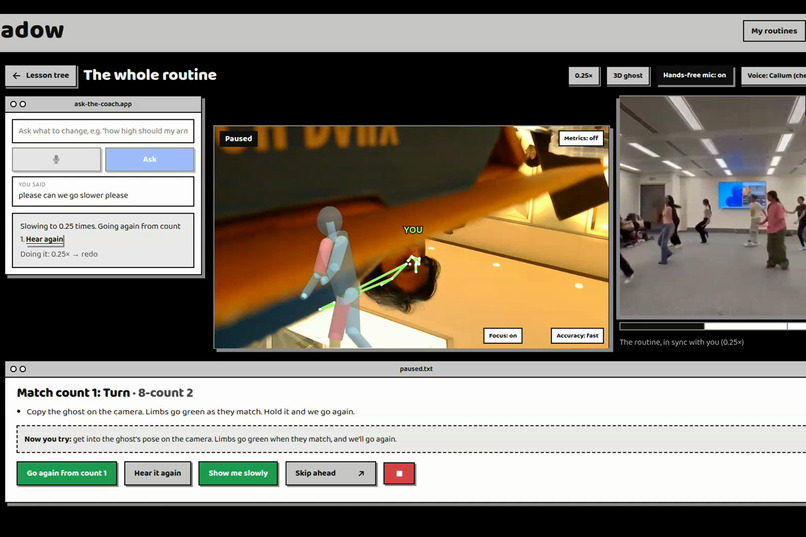Click the Hear it again button
The image size is (806, 537).
pyautogui.click(x=158, y=473)
